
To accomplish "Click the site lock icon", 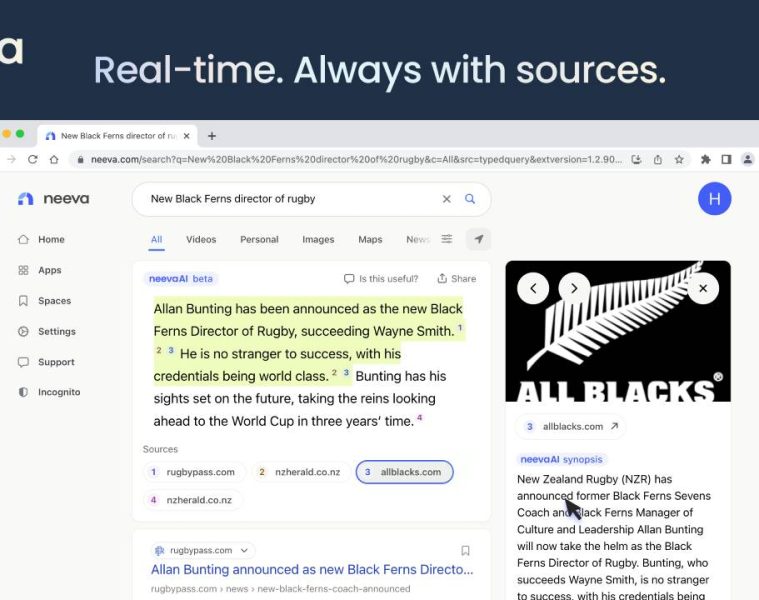I will click(80, 159).
